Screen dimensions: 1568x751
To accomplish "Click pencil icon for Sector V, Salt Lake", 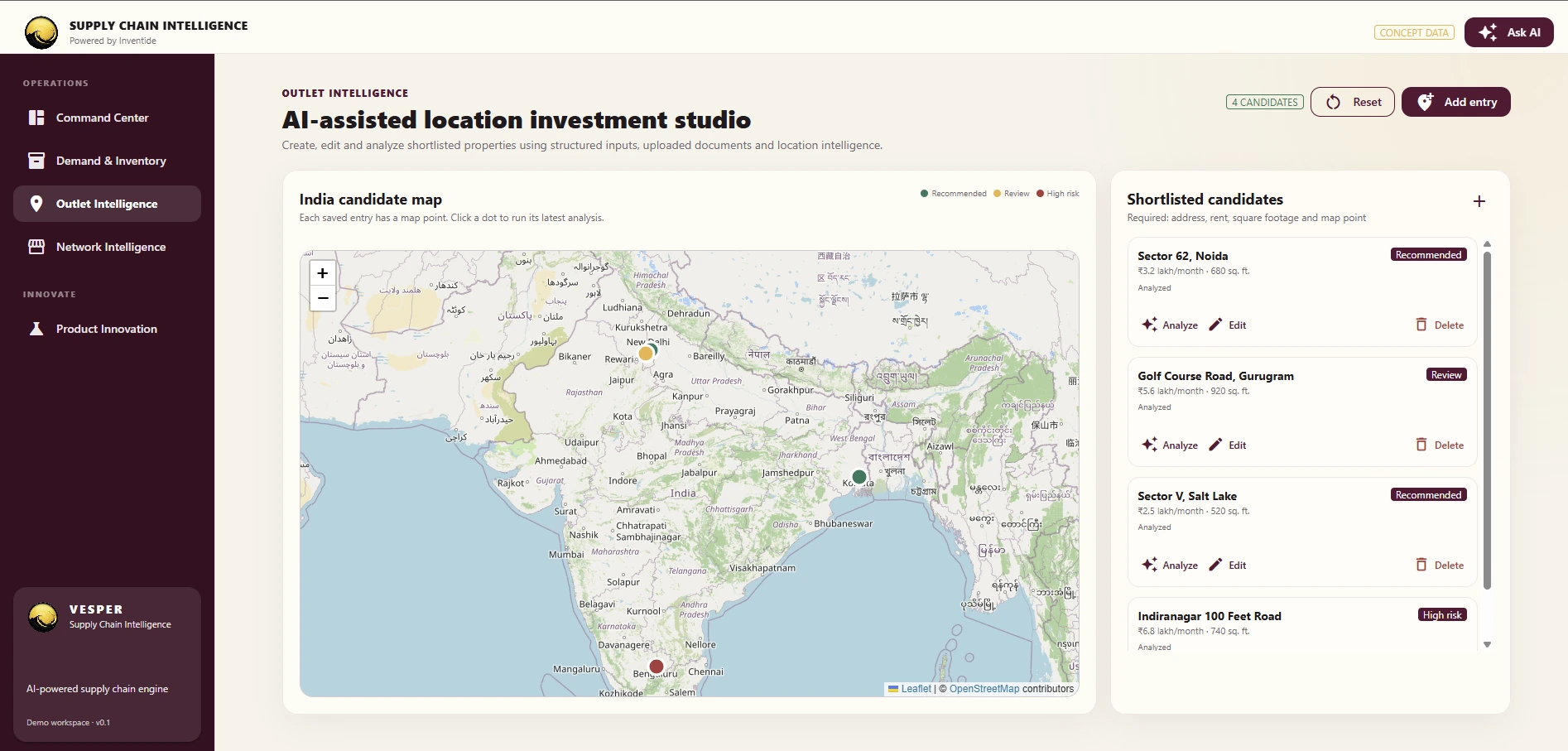I will pyautogui.click(x=1215, y=565).
